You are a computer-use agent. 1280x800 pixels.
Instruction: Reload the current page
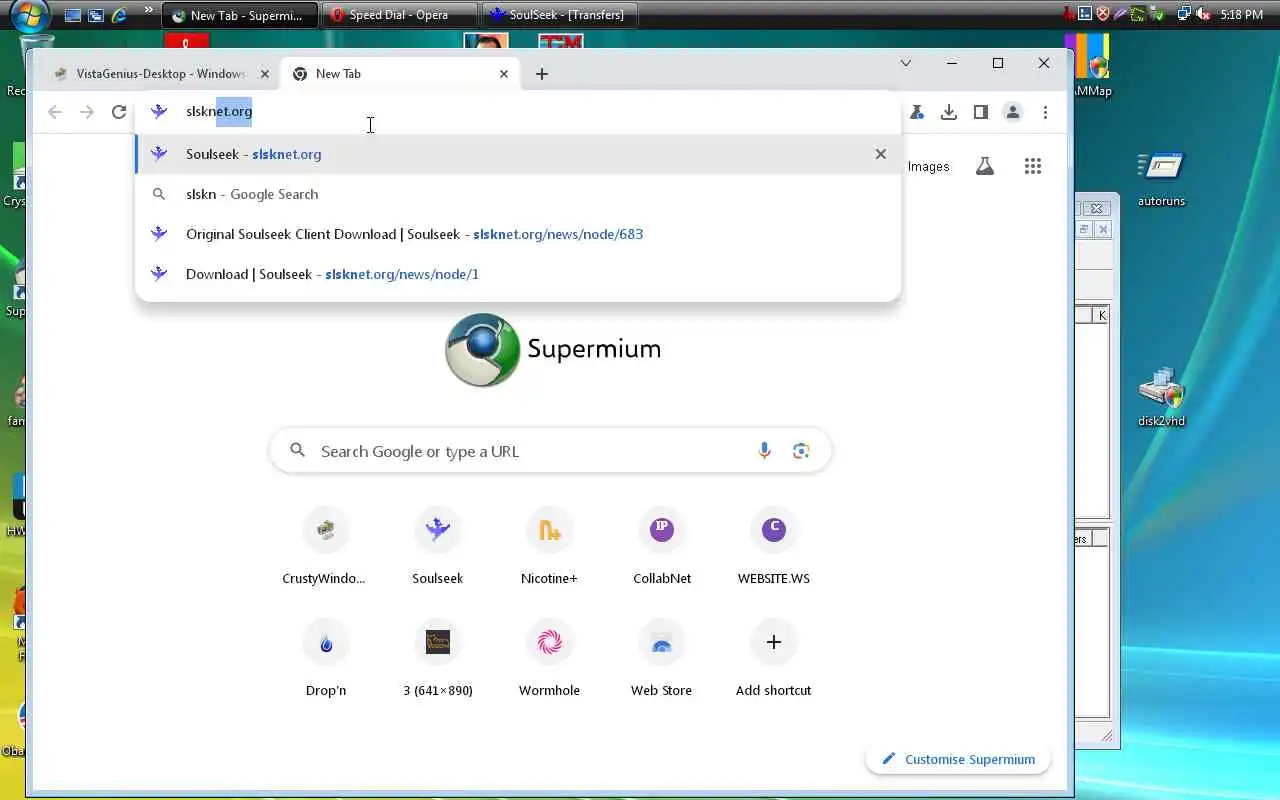point(119,112)
